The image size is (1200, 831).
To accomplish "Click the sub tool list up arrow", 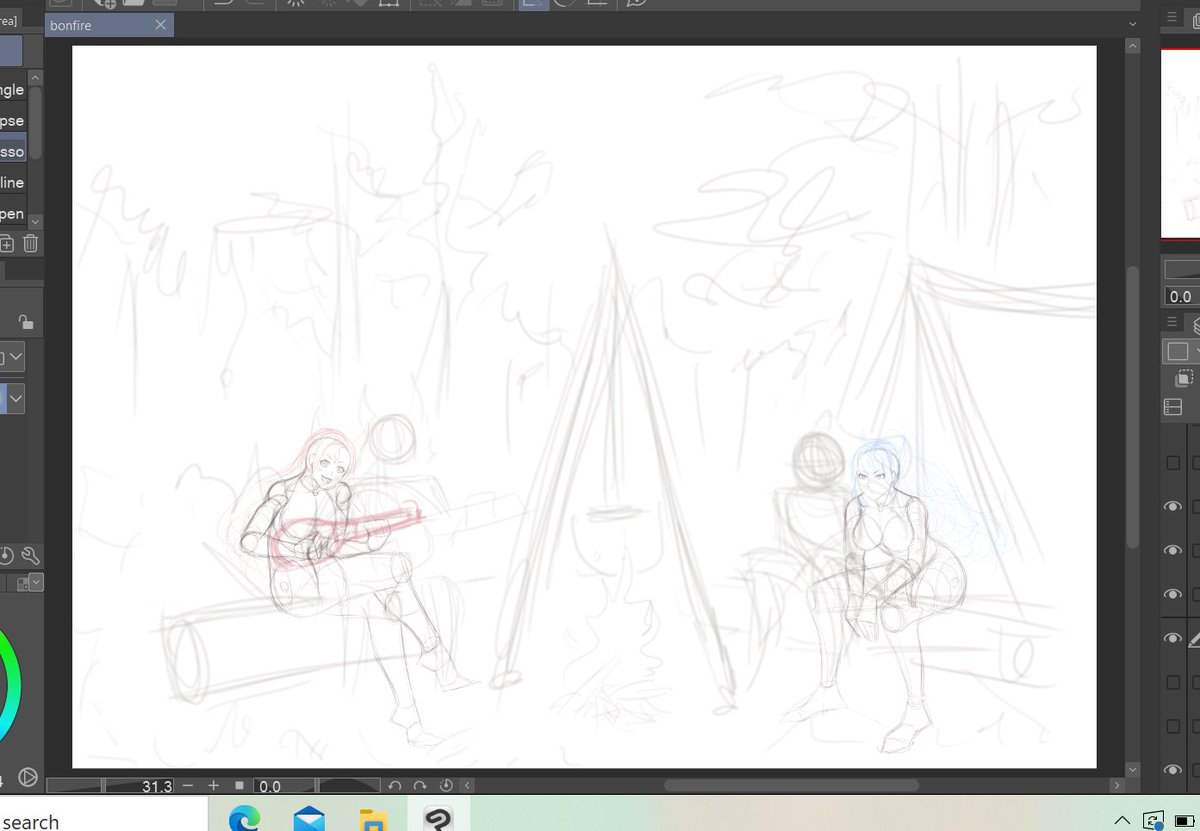I will (x=35, y=77).
